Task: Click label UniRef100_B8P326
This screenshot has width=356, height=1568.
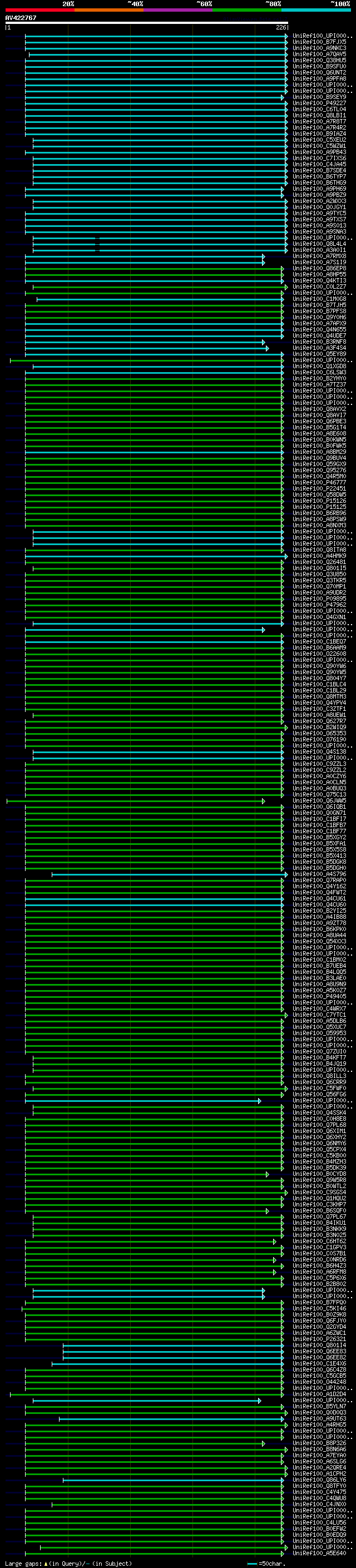Action: coord(319,1443)
